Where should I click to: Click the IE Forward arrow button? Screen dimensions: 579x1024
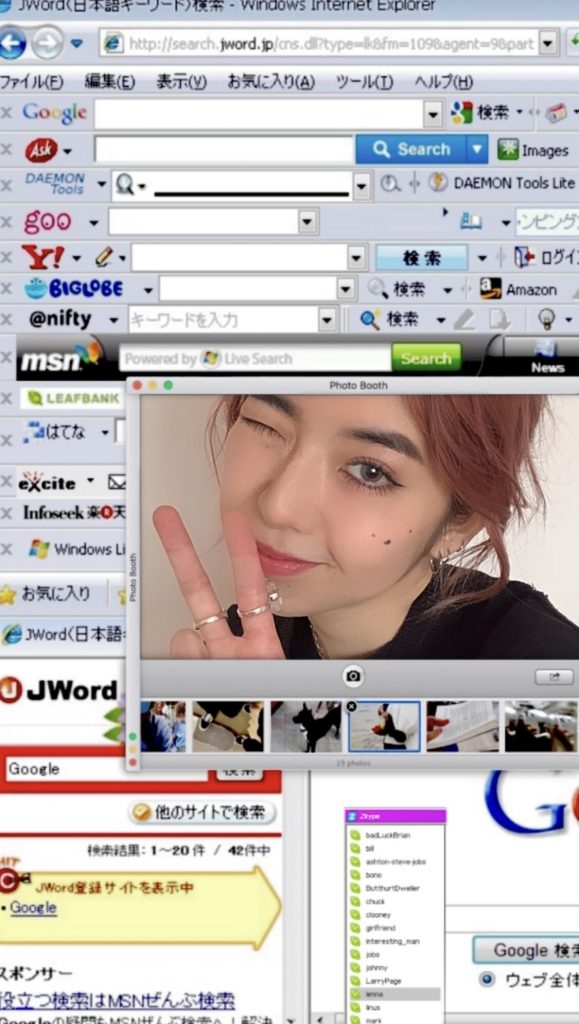pyautogui.click(x=48, y=44)
